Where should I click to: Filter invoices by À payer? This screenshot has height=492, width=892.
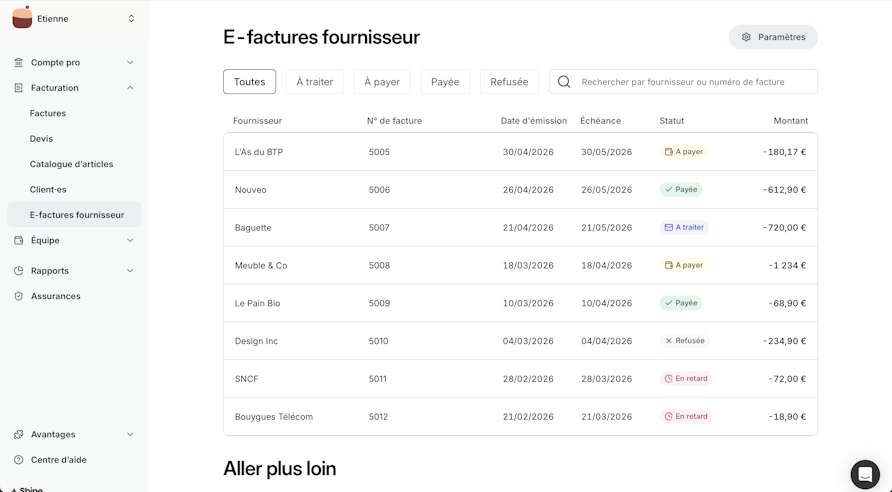coord(382,82)
